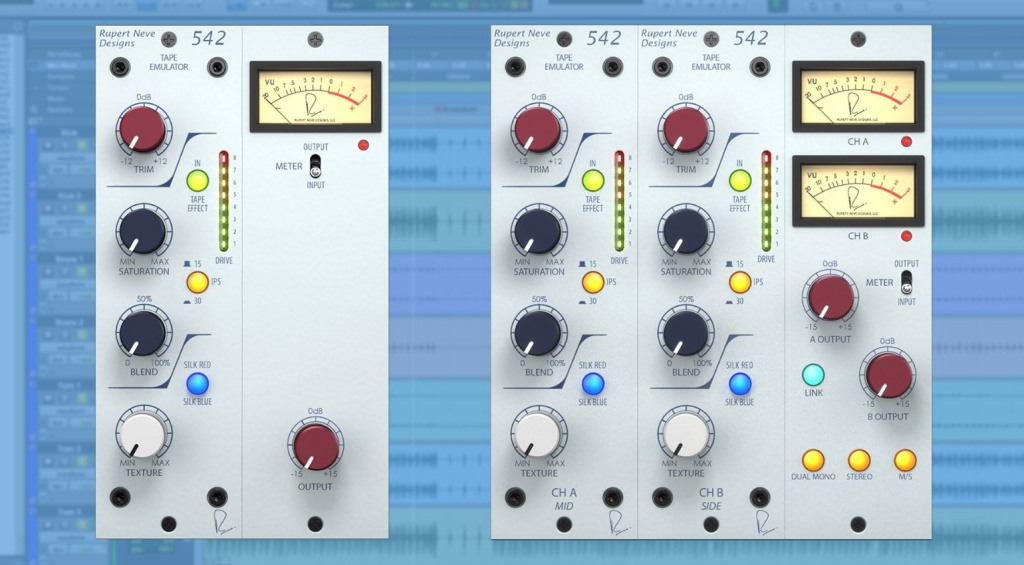Select Dual Mono mode button
This screenshot has height=565, width=1024.
point(813,460)
